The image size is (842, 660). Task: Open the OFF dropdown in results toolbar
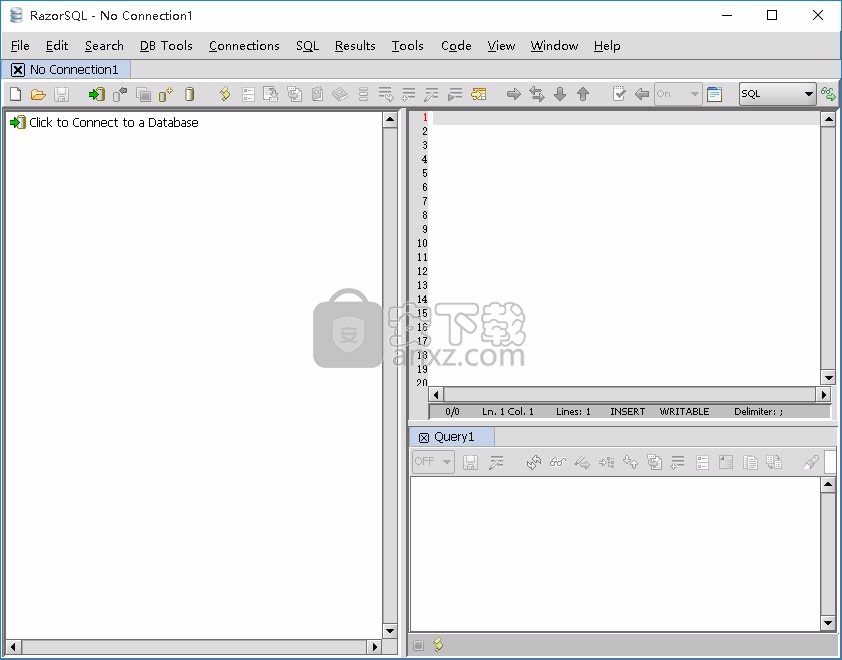pos(433,462)
